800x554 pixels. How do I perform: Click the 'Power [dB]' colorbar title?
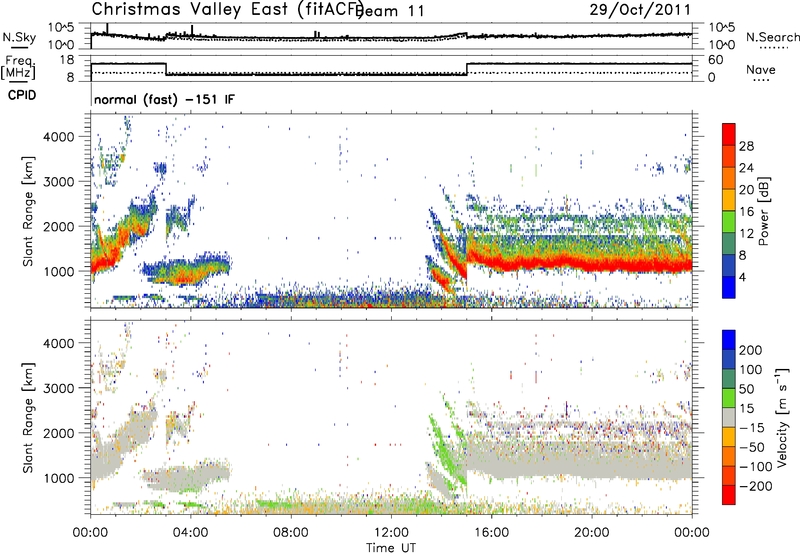[x=764, y=211]
